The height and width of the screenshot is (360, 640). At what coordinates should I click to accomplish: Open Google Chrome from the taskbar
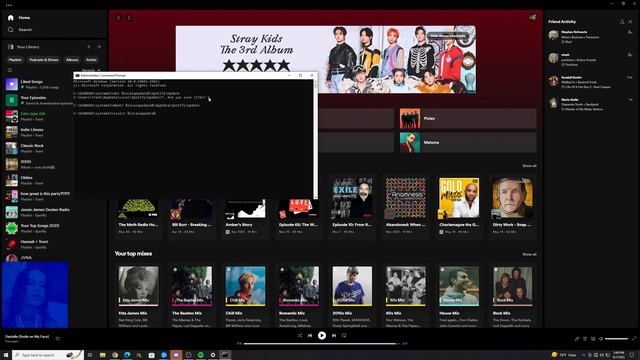(115, 355)
